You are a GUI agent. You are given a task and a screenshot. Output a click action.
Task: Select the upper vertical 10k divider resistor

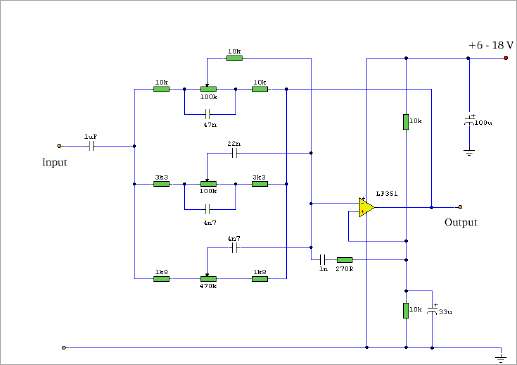(406, 122)
